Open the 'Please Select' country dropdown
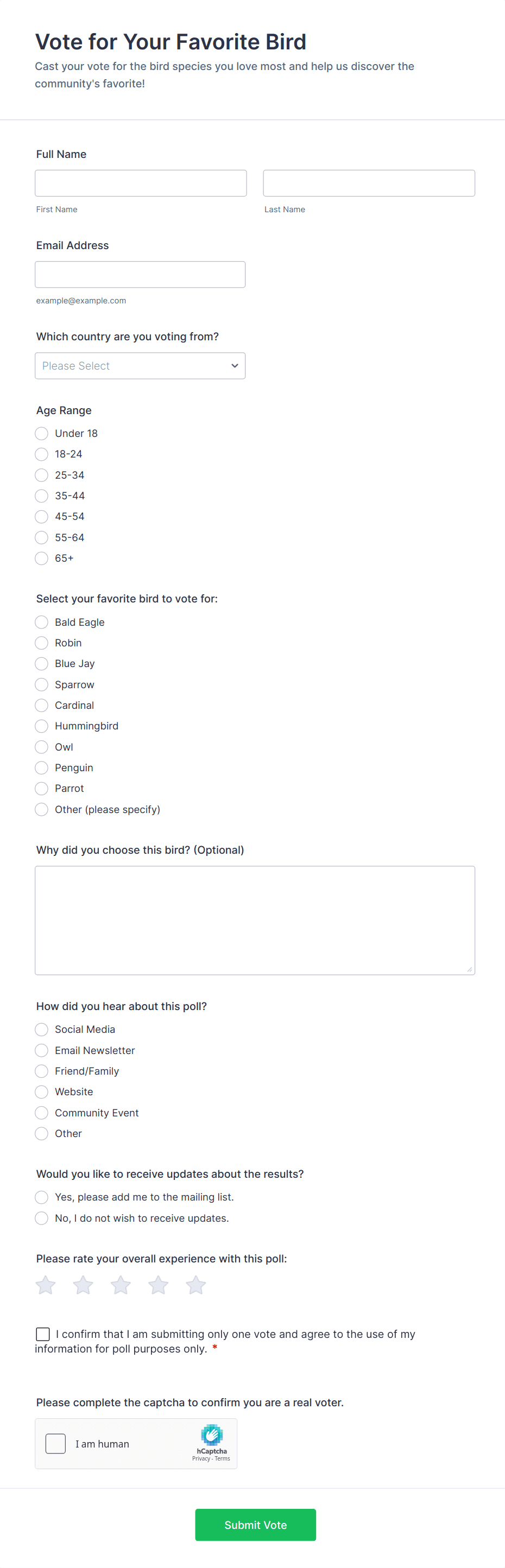The image size is (505, 1568). [140, 365]
